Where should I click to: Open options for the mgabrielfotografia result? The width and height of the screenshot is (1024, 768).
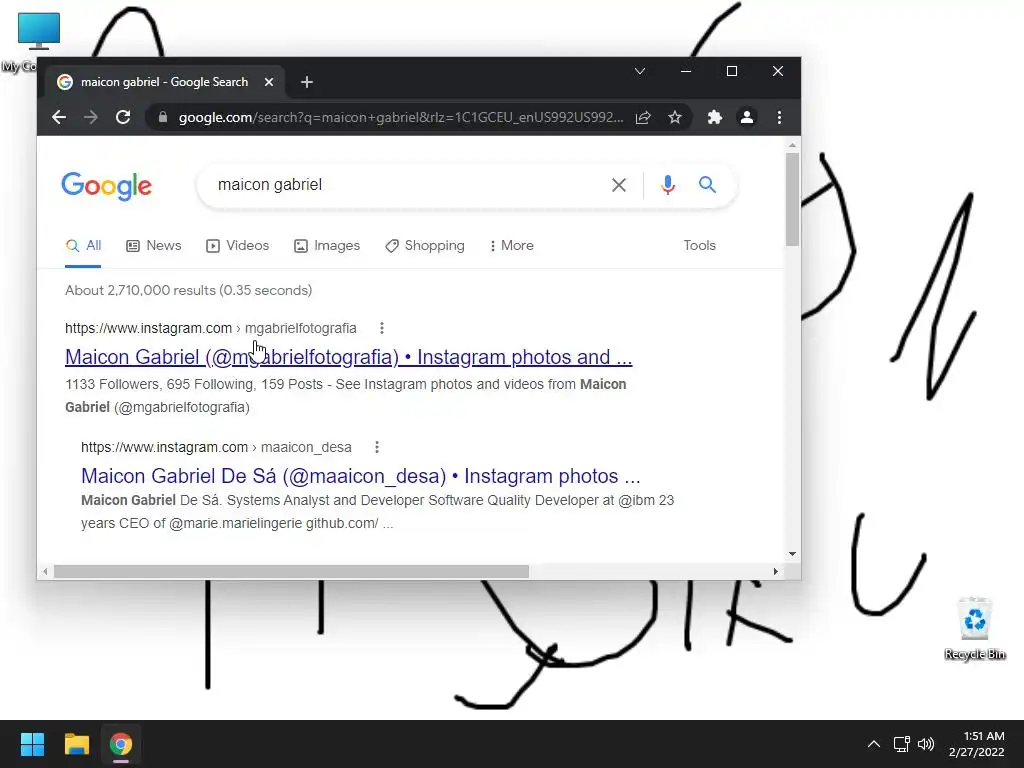click(x=382, y=328)
